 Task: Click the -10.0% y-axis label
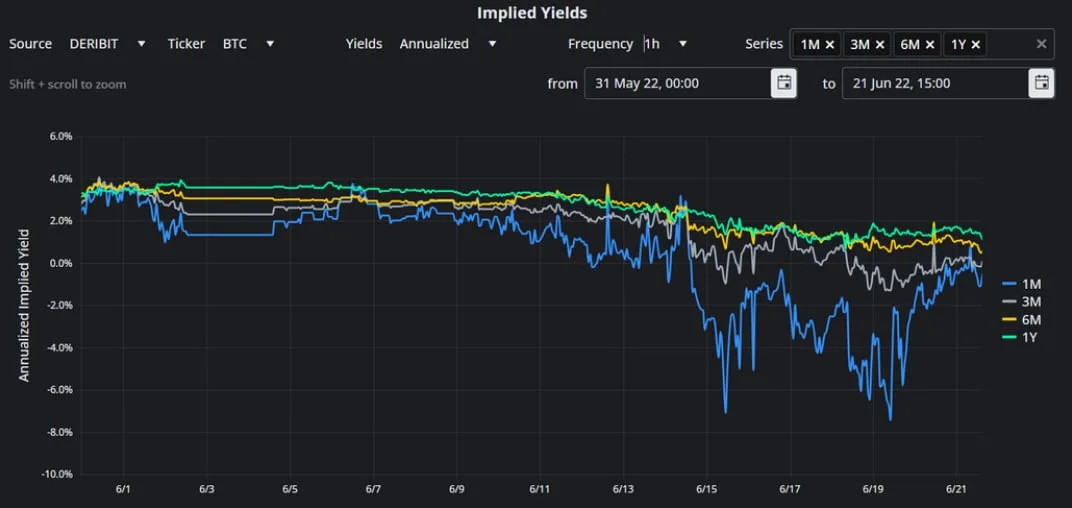(x=57, y=474)
